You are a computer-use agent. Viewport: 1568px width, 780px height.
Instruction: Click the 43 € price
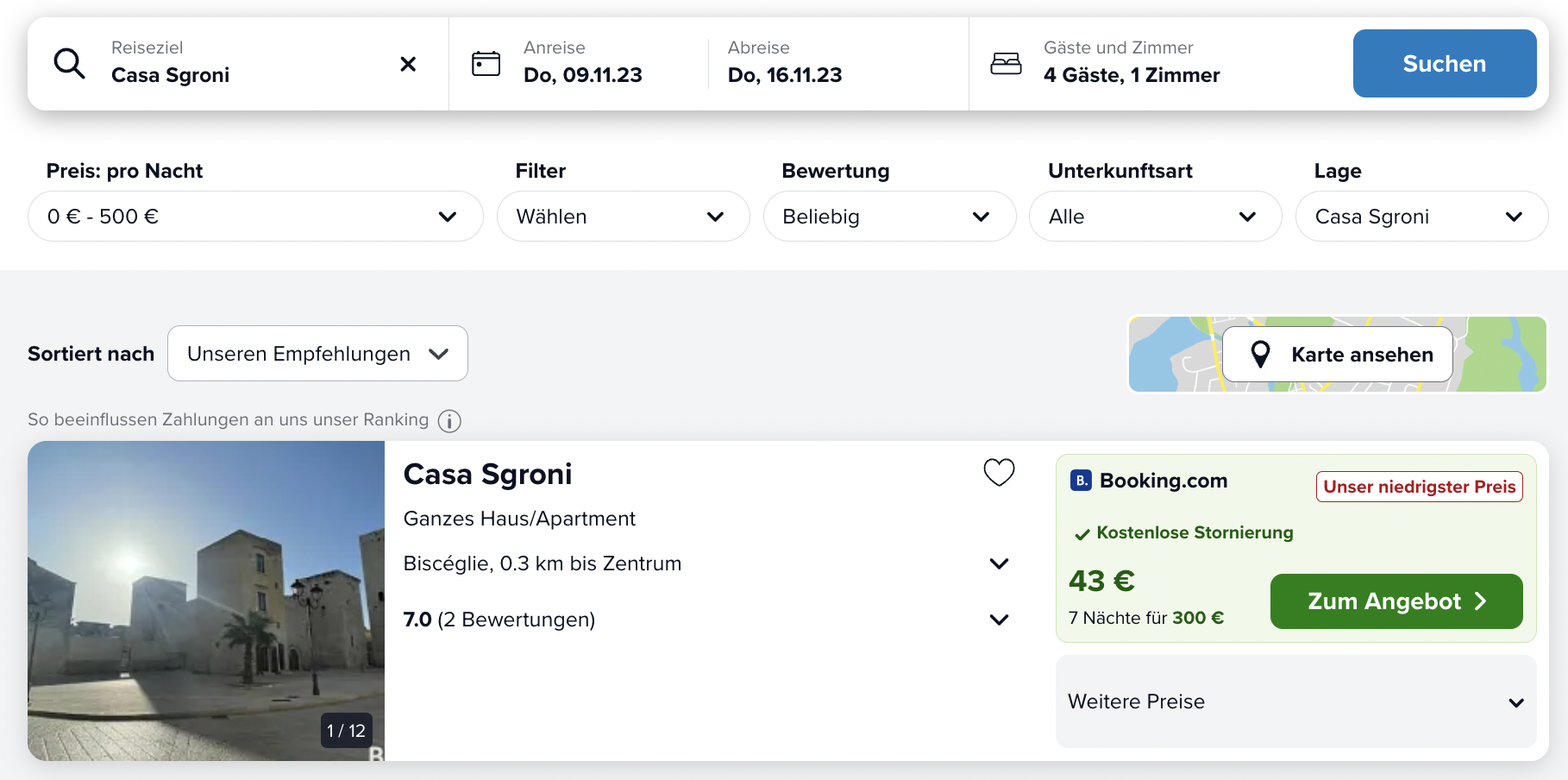point(1101,581)
